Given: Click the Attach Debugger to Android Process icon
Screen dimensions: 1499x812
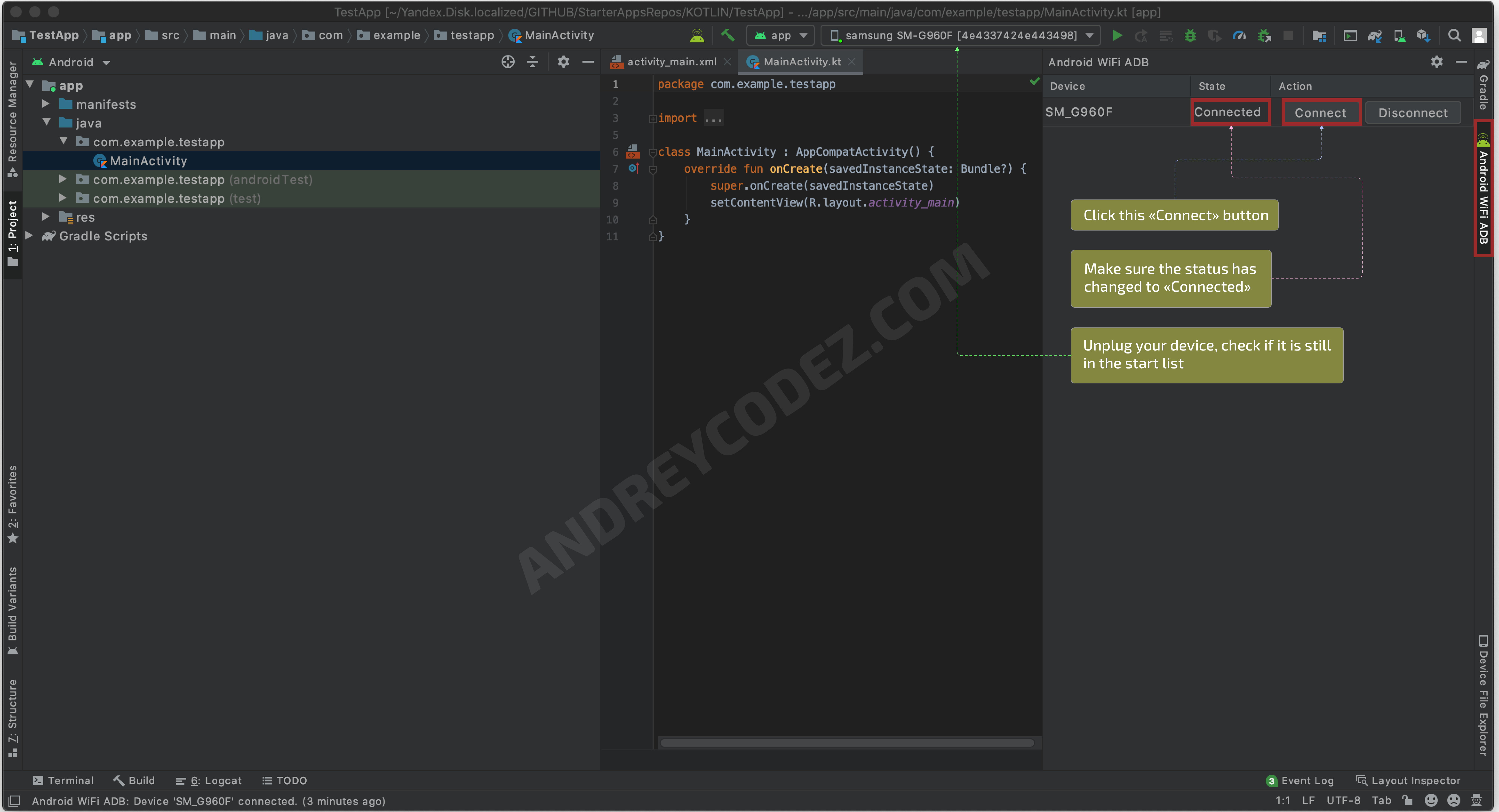Looking at the screenshot, I should pos(1264,36).
